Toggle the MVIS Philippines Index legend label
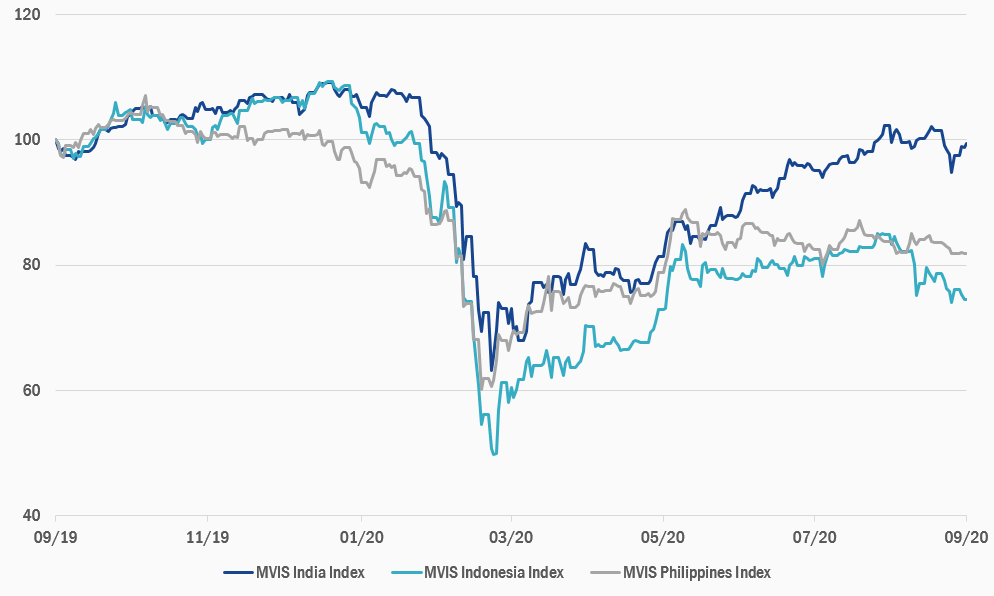 [x=697, y=573]
